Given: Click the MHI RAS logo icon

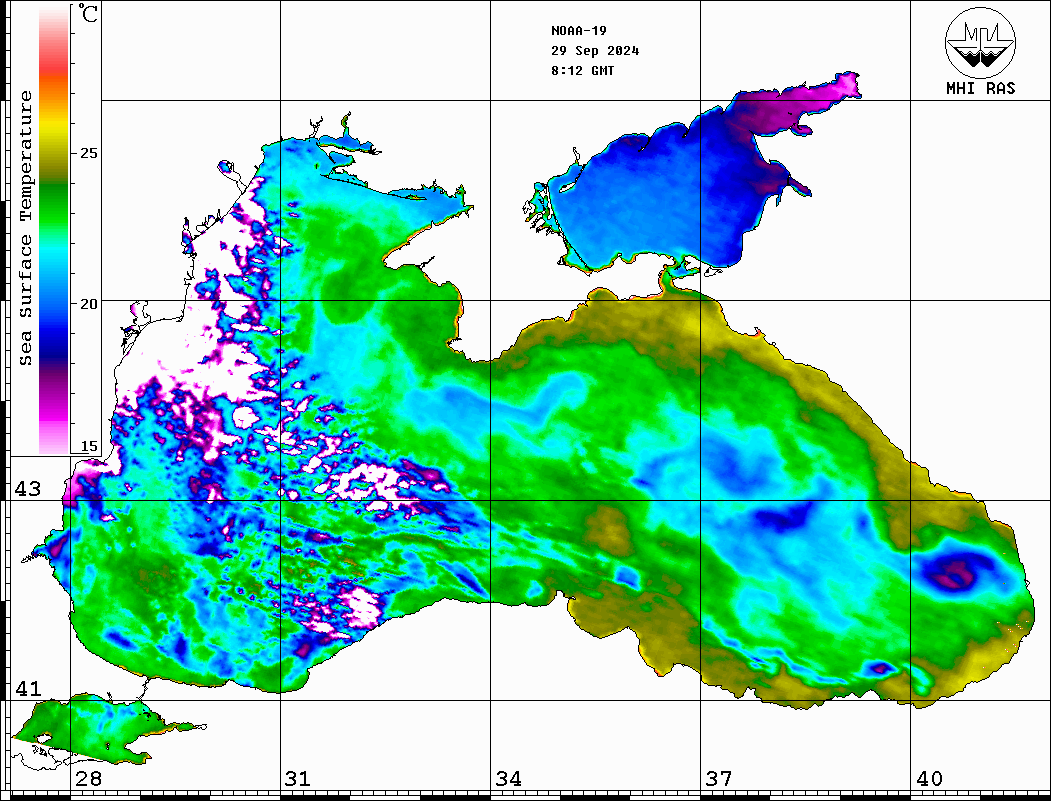Looking at the screenshot, I should [980, 42].
